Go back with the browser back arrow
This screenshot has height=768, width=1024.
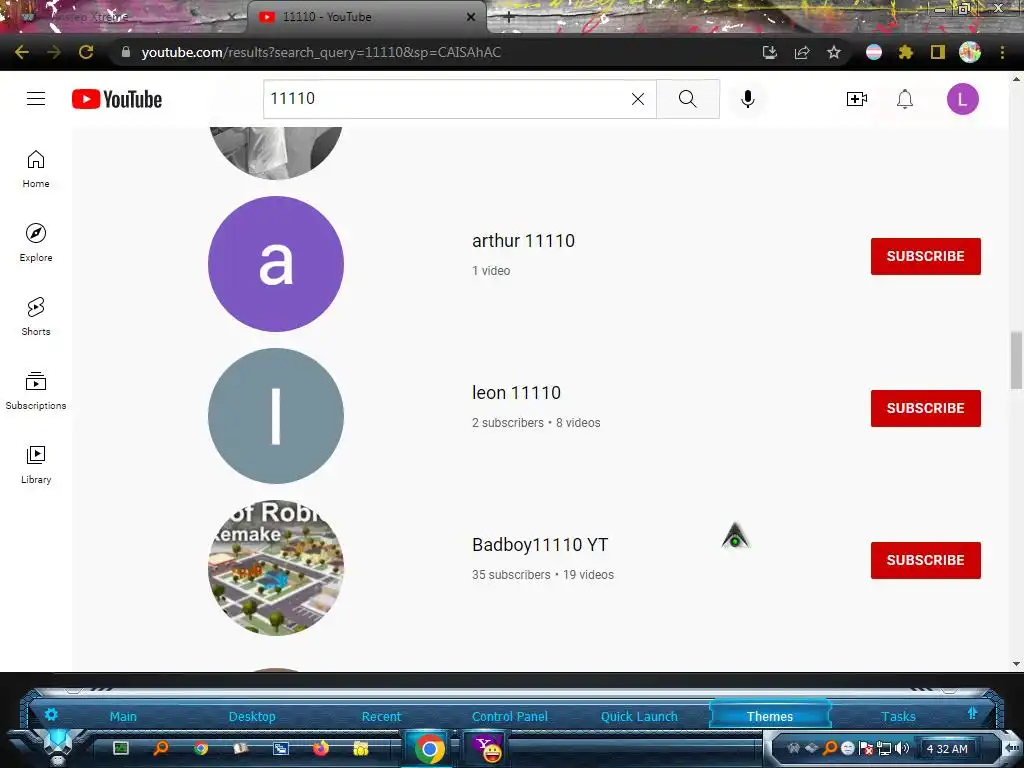click(x=22, y=52)
